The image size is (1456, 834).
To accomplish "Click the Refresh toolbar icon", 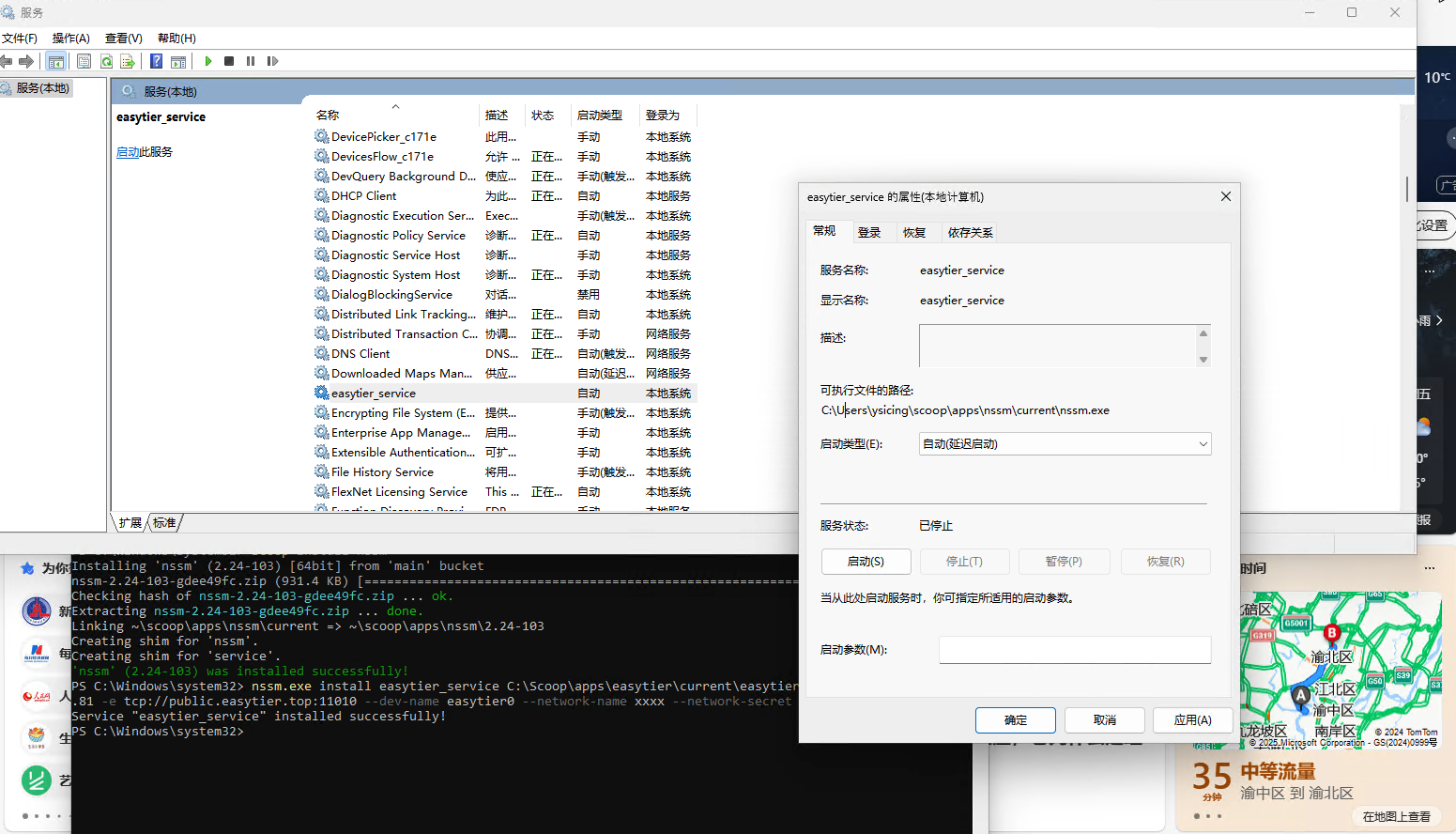I will 106,61.
